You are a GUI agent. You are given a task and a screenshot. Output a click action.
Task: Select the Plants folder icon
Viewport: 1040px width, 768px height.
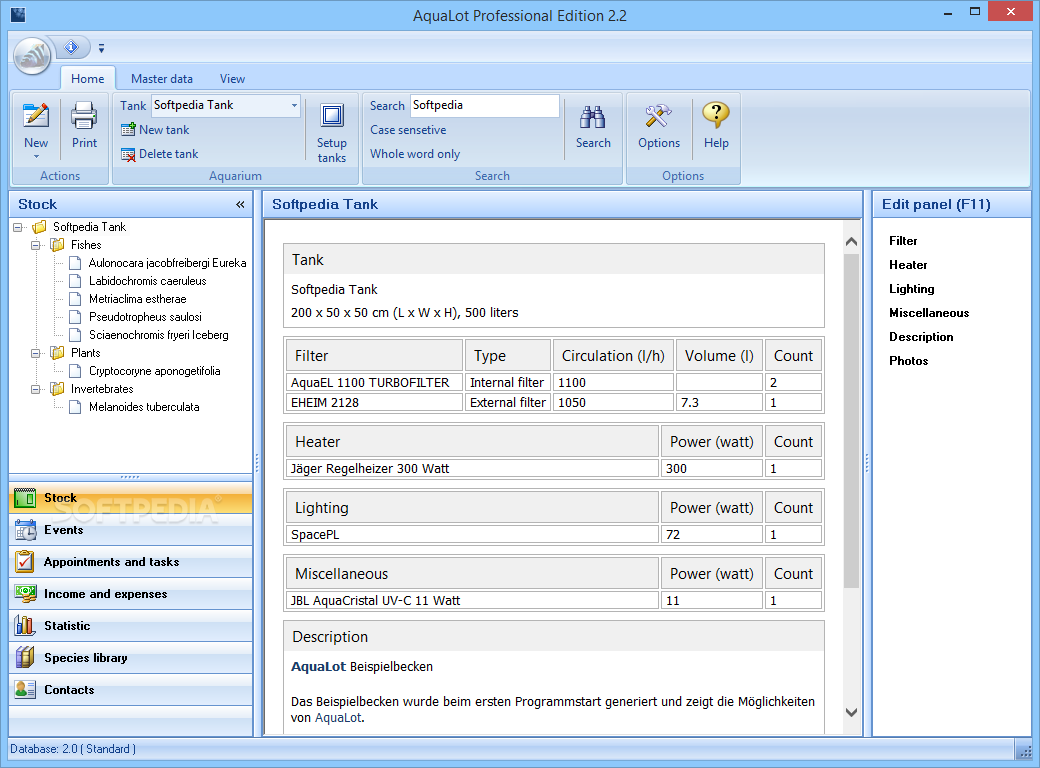coord(58,353)
